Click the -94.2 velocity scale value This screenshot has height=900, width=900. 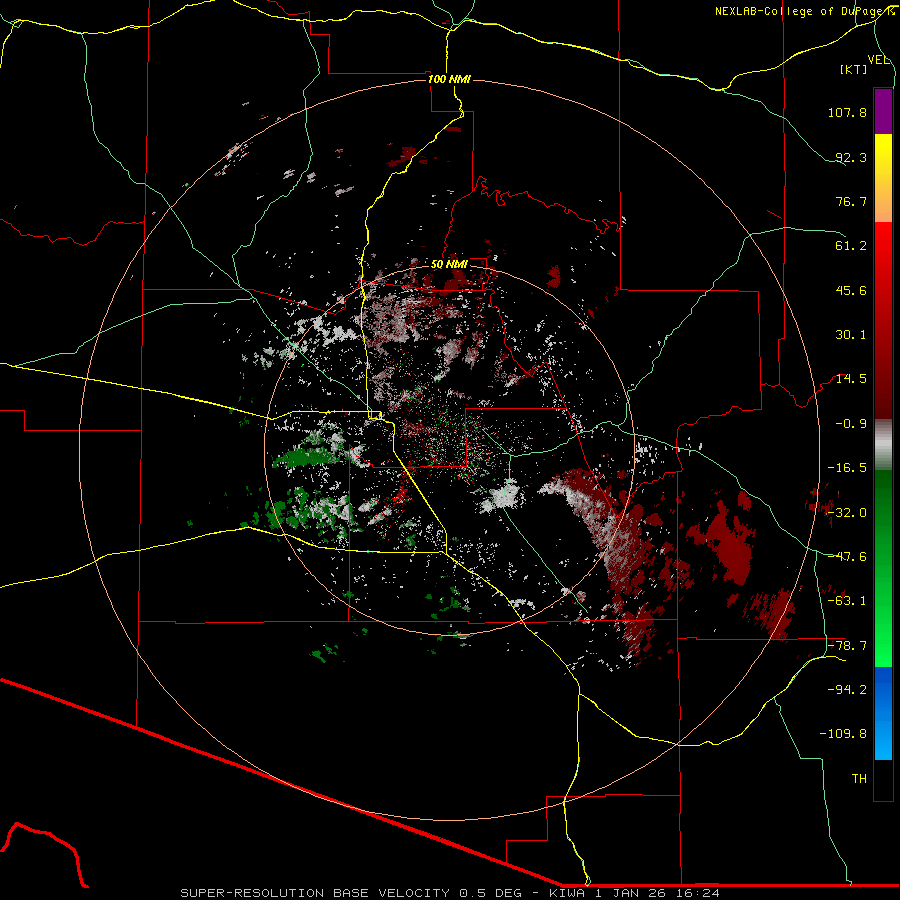click(x=847, y=690)
